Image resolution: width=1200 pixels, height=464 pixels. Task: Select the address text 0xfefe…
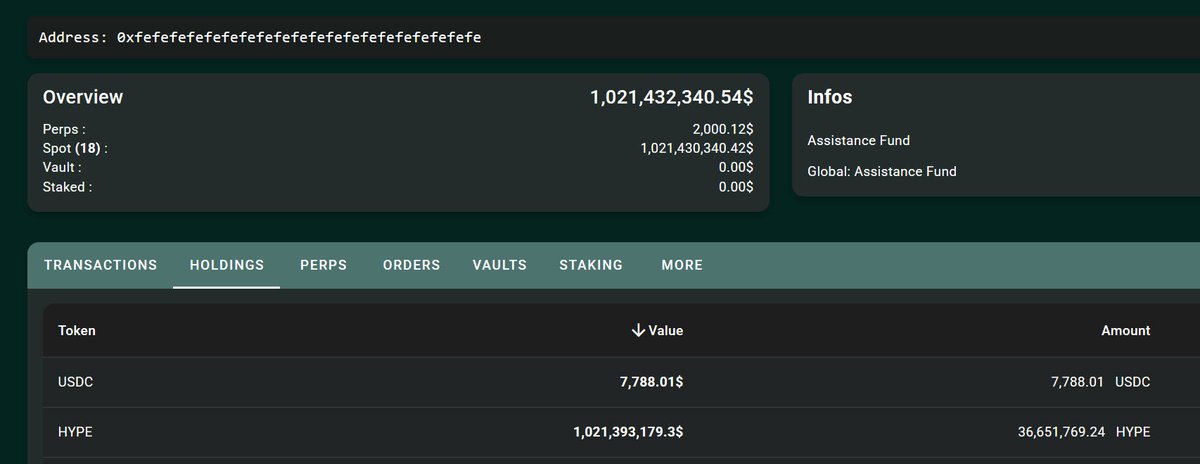pyautogui.click(x=299, y=37)
